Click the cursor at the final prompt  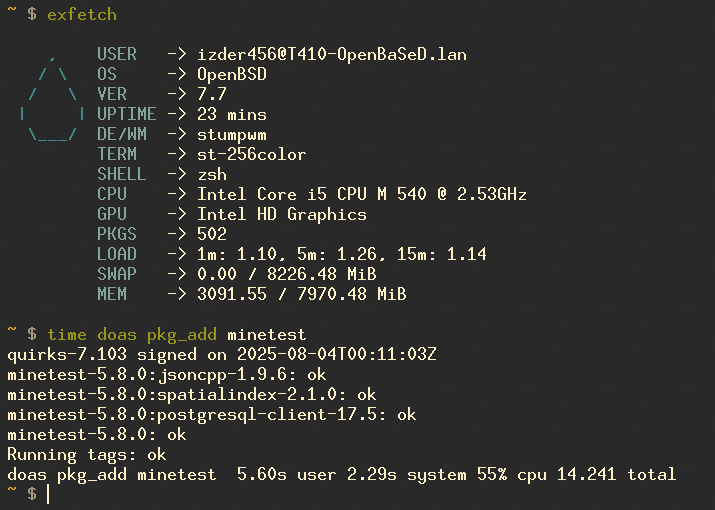click(x=48, y=494)
